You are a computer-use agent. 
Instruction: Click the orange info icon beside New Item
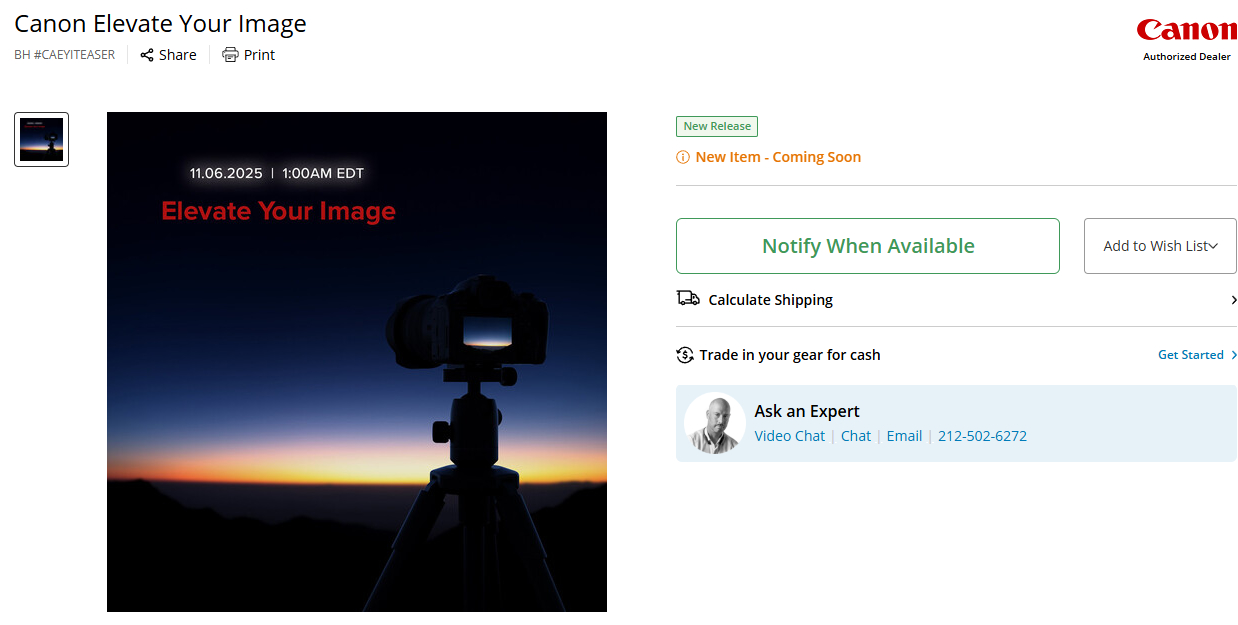[683, 157]
